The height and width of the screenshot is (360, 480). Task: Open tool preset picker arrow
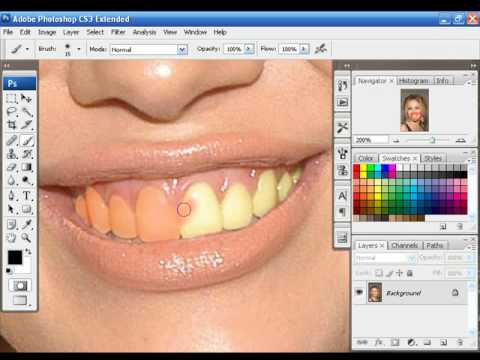click(27, 49)
